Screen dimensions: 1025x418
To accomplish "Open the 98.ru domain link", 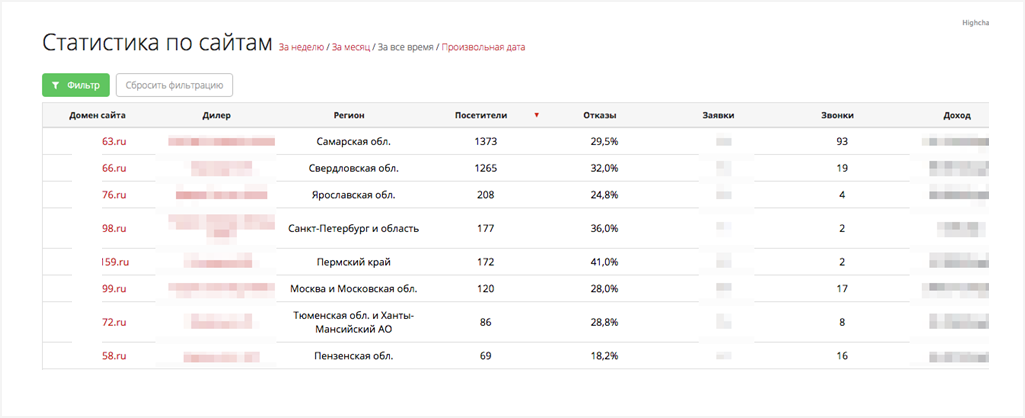I will [x=114, y=229].
